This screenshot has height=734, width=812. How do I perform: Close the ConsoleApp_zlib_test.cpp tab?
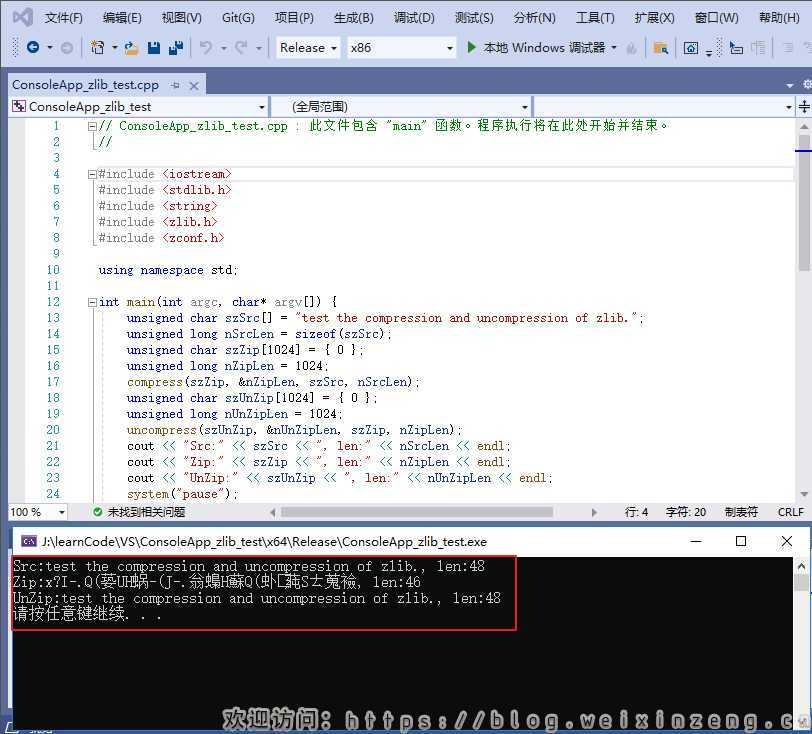click(x=194, y=86)
